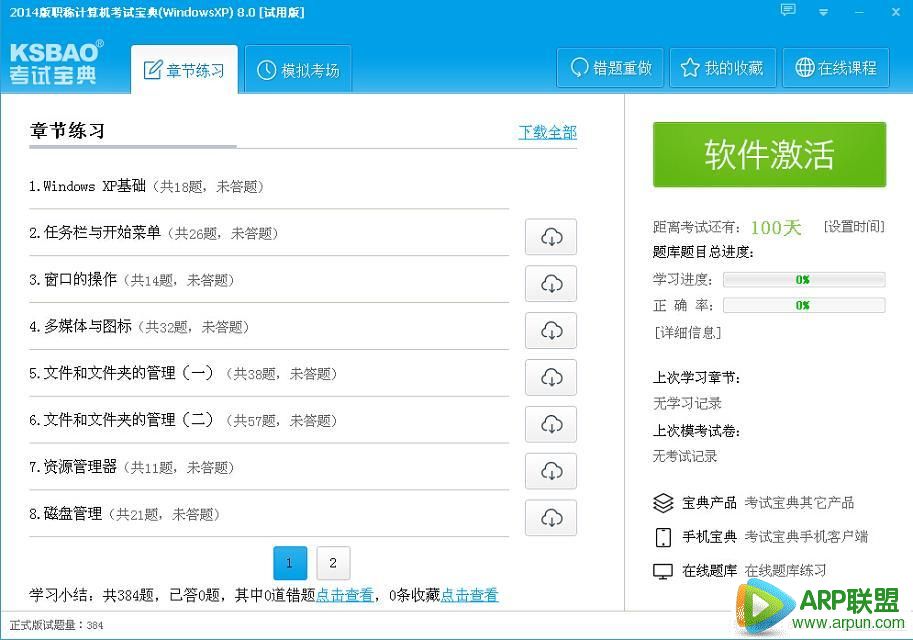This screenshot has width=913, height=640.
Task: Go to page 2 of chapter list
Action: click(331, 563)
